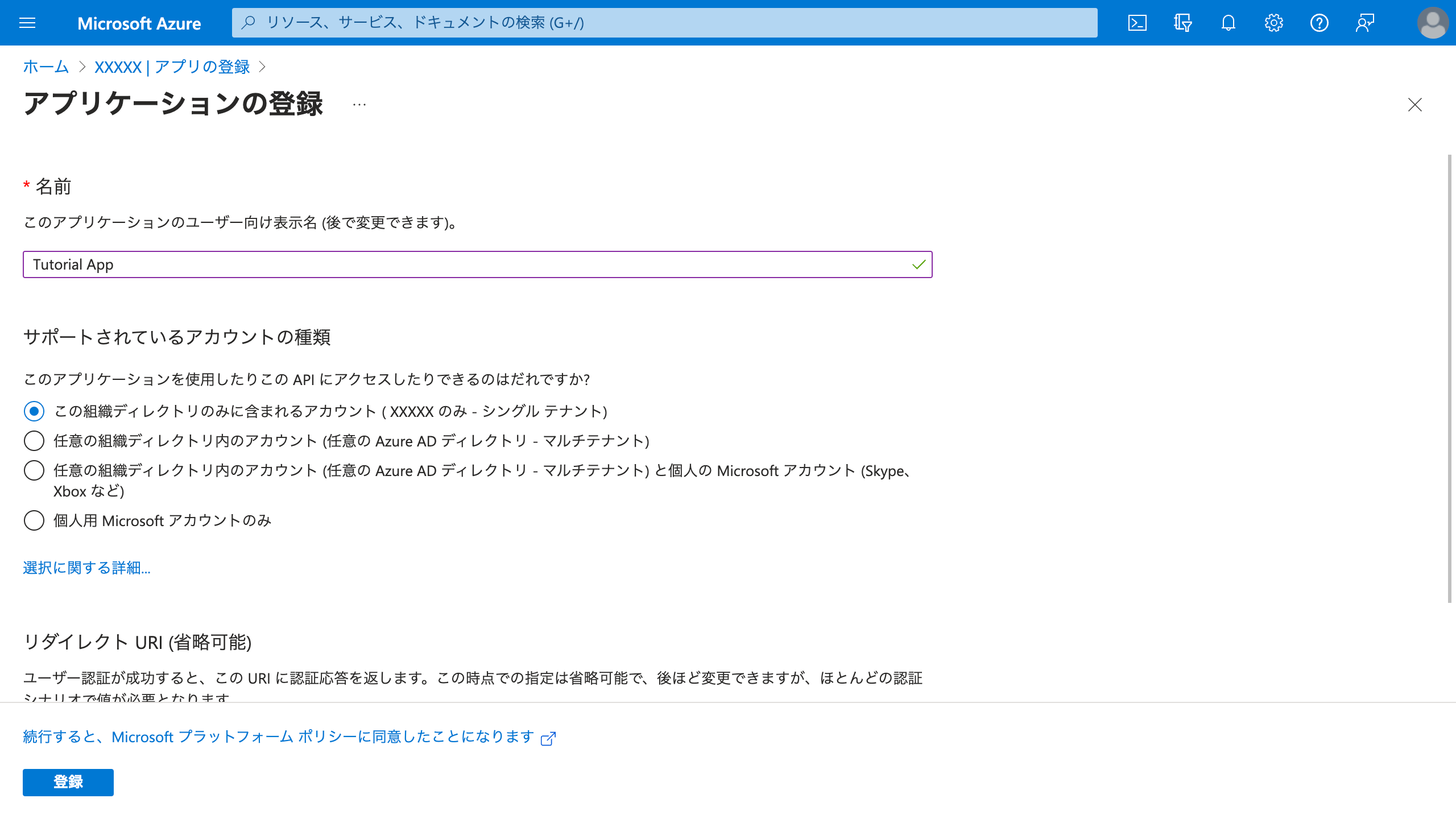Open portal settings gear
The image size is (1456, 819).
click(1274, 23)
